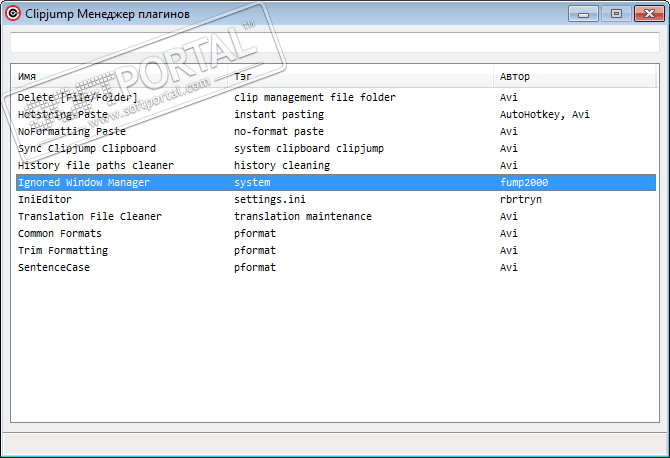
Task: Click the 'translation maintenance' tag cell
Action: pyautogui.click(x=303, y=217)
